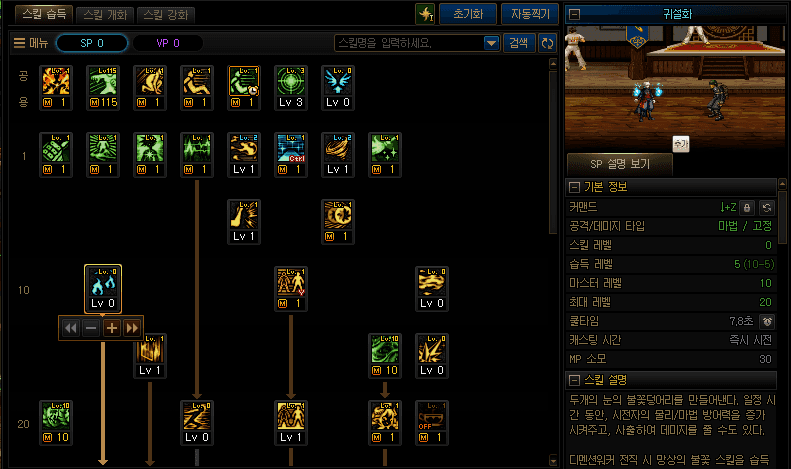Select the blue flame skill icon at level 10
This screenshot has width=791, height=469.
click(103, 282)
